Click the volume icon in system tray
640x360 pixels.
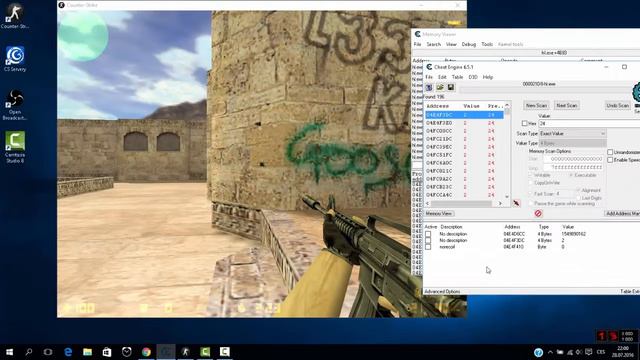click(579, 352)
